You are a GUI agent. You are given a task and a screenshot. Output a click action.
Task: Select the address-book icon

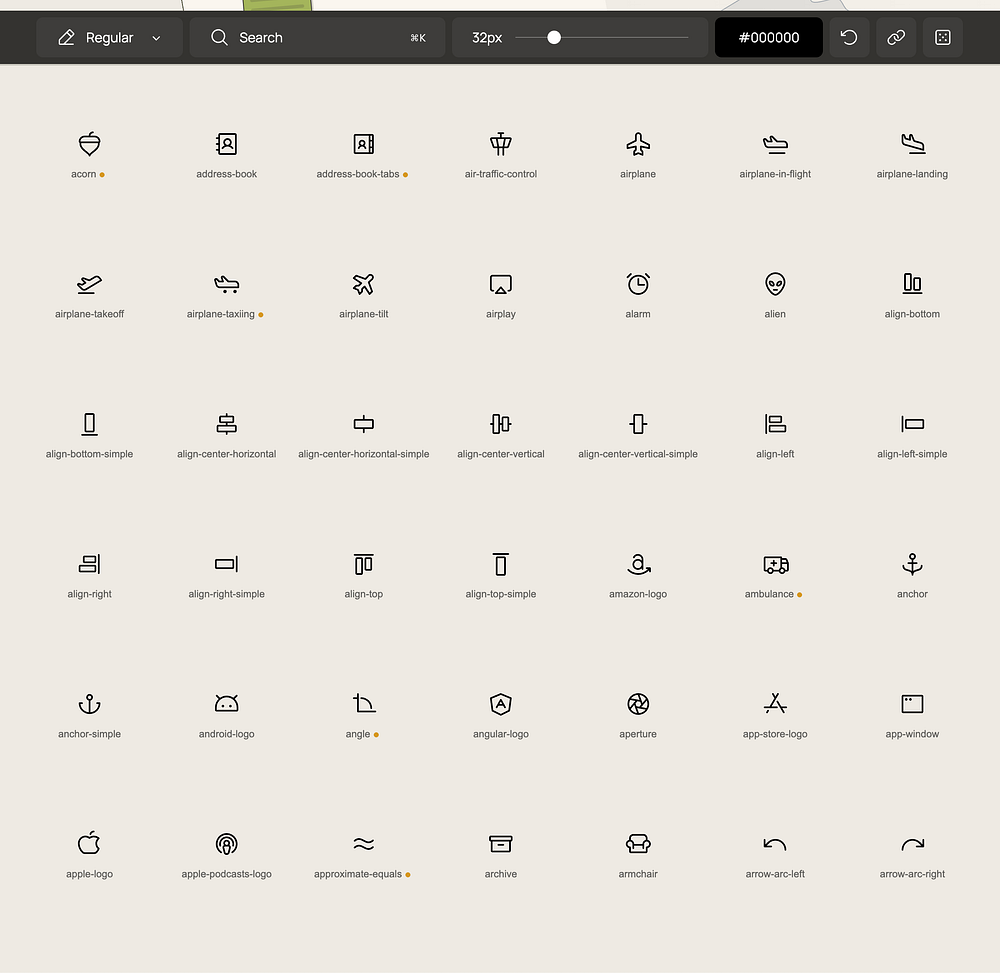coord(226,144)
